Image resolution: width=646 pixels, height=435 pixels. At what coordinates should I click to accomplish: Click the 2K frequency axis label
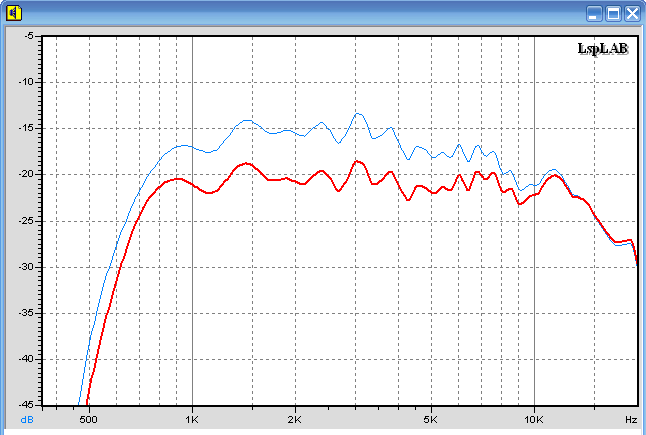pyautogui.click(x=295, y=420)
